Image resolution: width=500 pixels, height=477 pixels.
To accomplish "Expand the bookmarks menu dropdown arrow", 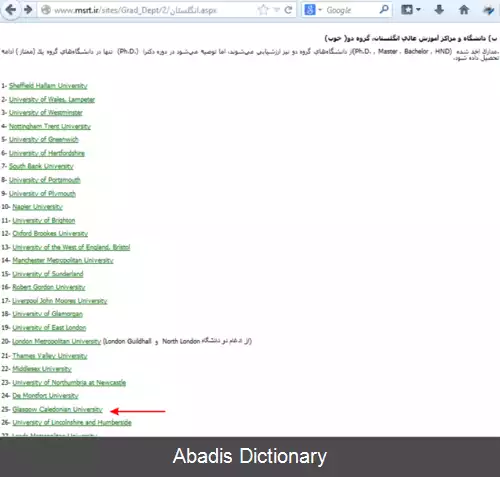I will click(x=419, y=10).
